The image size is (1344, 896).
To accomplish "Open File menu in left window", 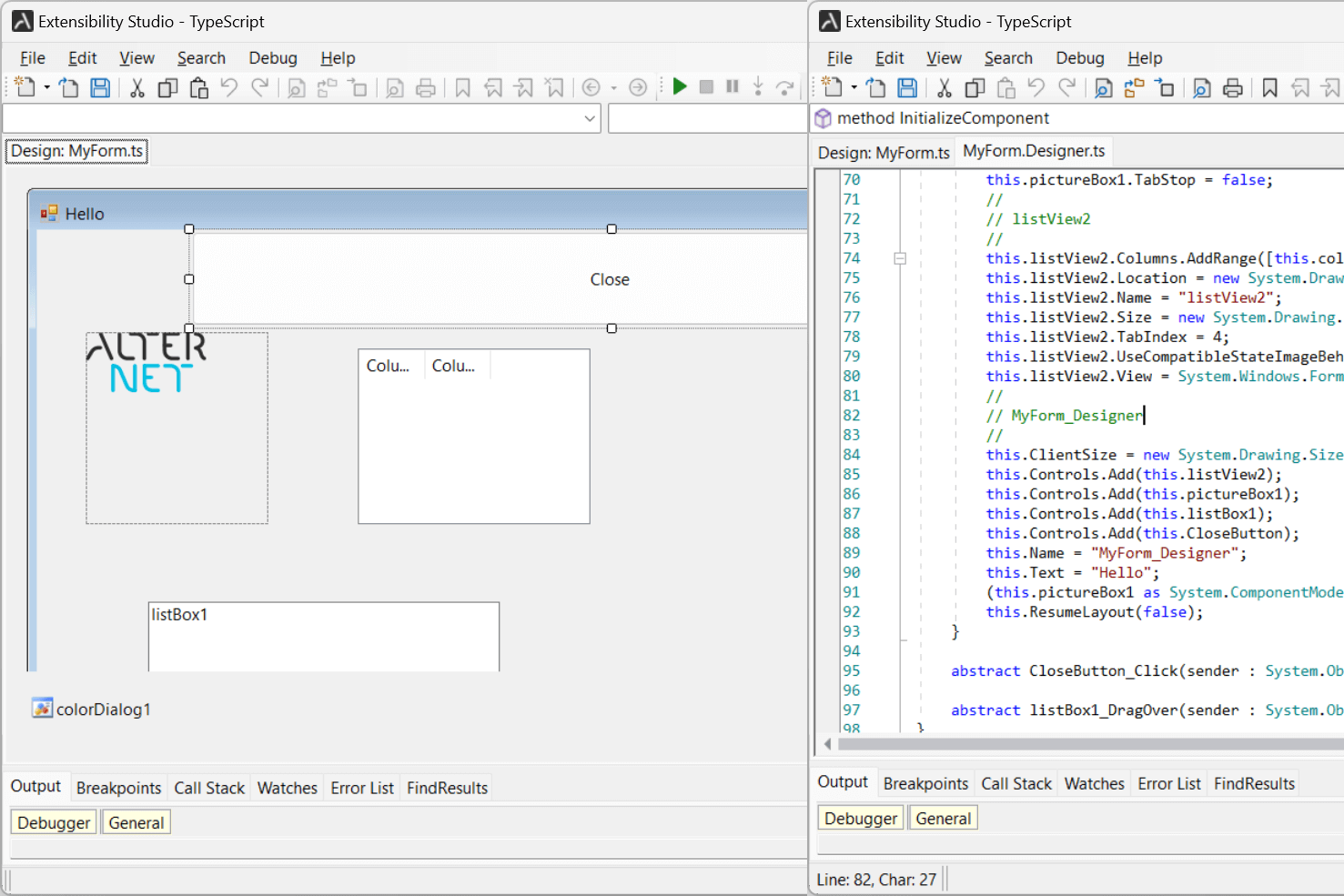I will point(32,58).
